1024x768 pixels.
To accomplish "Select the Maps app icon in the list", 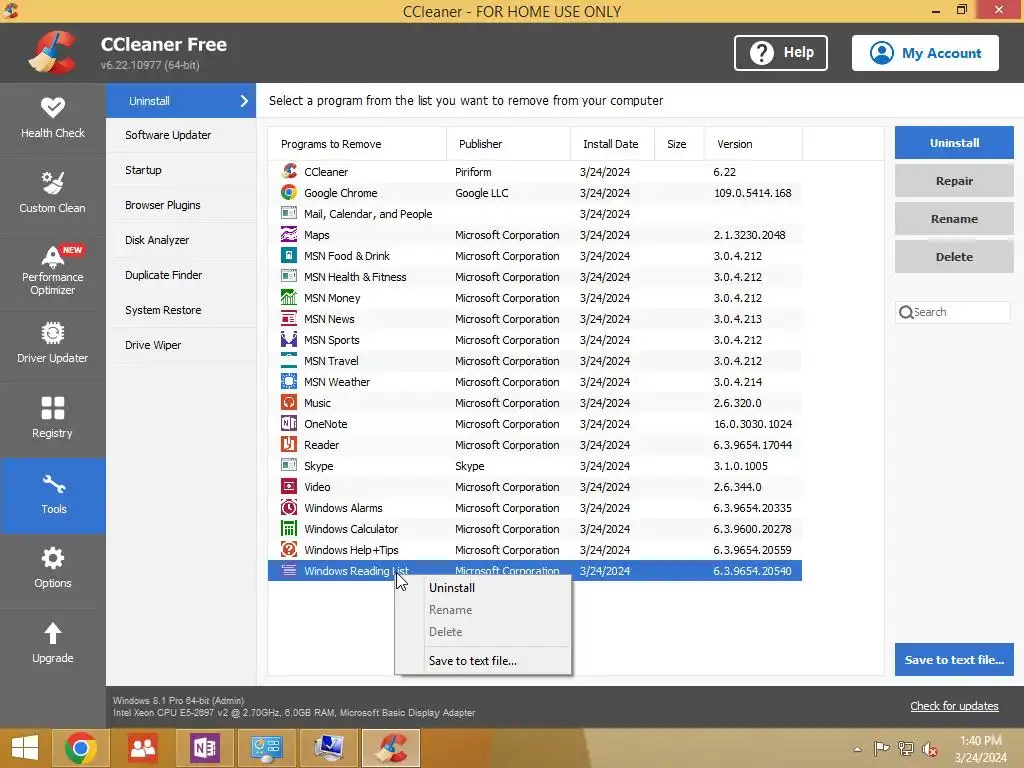I will pyautogui.click(x=289, y=234).
